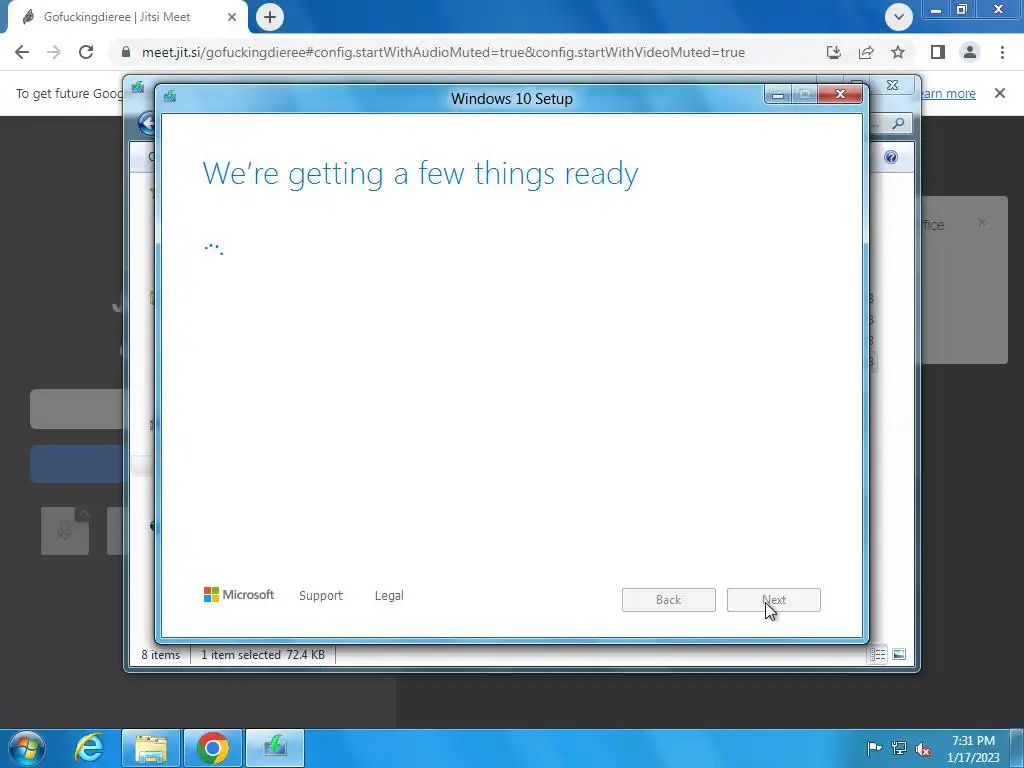
Task: Reload the Jitsi Meet page
Action: [86, 52]
